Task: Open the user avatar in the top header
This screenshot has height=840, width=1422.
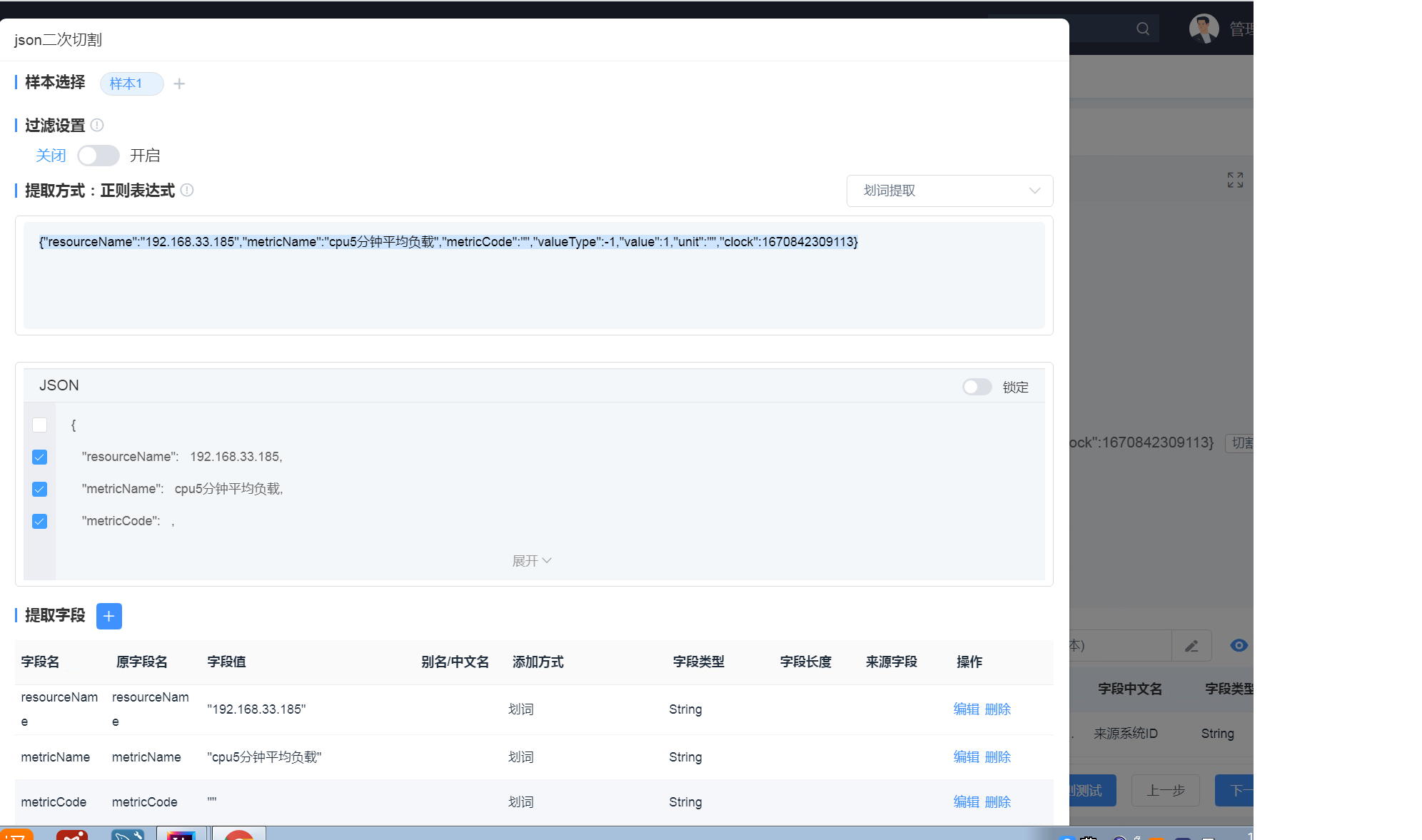Action: pyautogui.click(x=1204, y=29)
